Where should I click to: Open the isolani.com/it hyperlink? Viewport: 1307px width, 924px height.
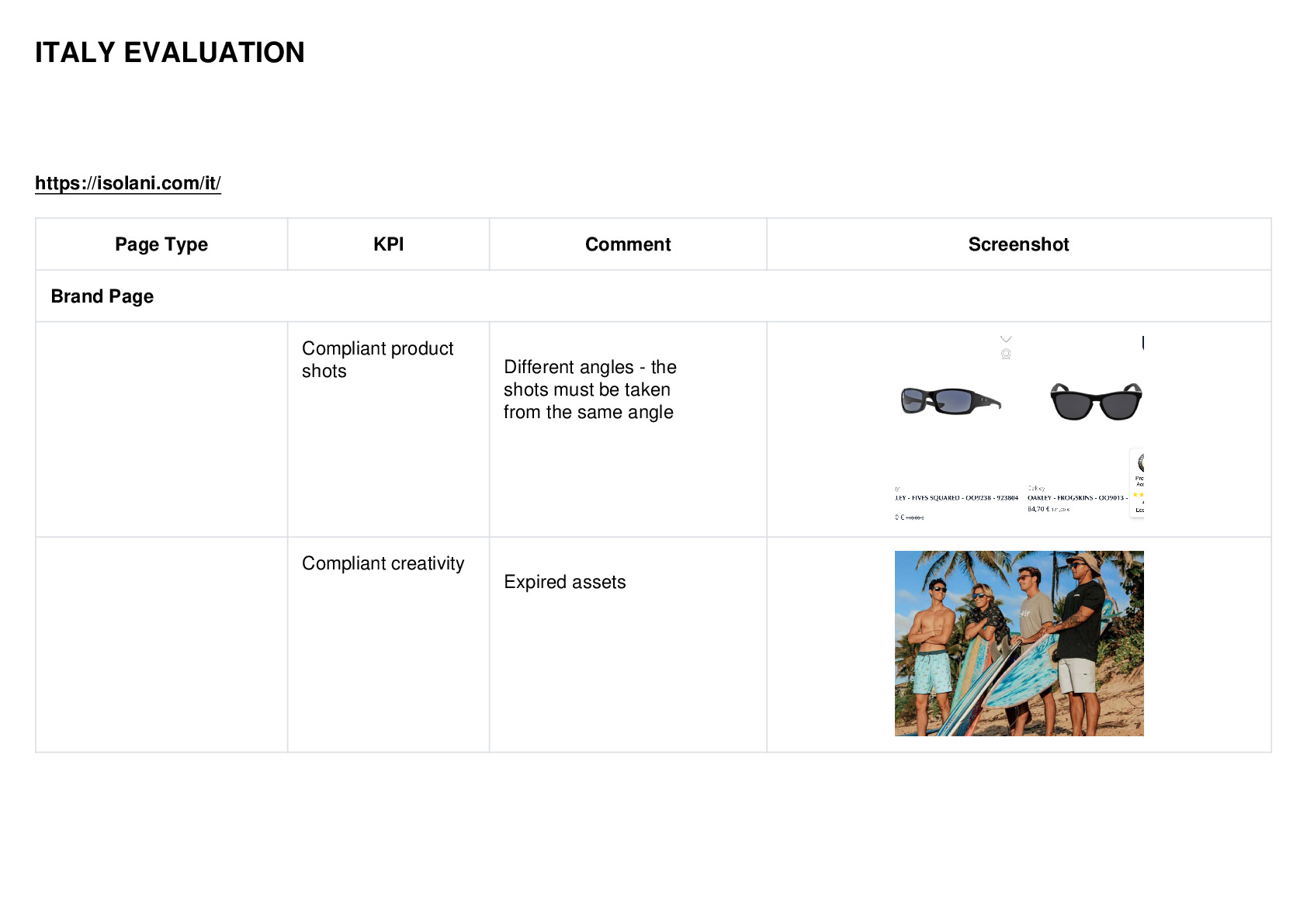point(128,183)
